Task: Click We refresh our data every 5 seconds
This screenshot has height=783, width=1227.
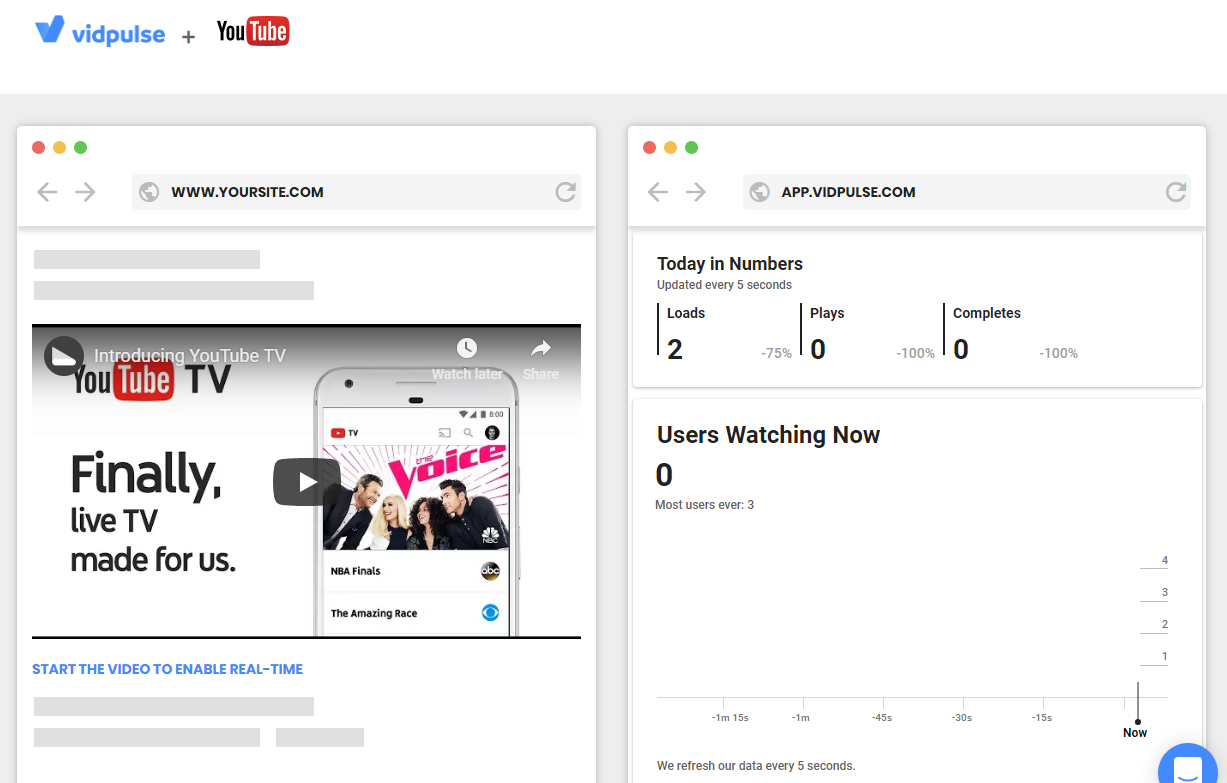Action: [x=756, y=766]
